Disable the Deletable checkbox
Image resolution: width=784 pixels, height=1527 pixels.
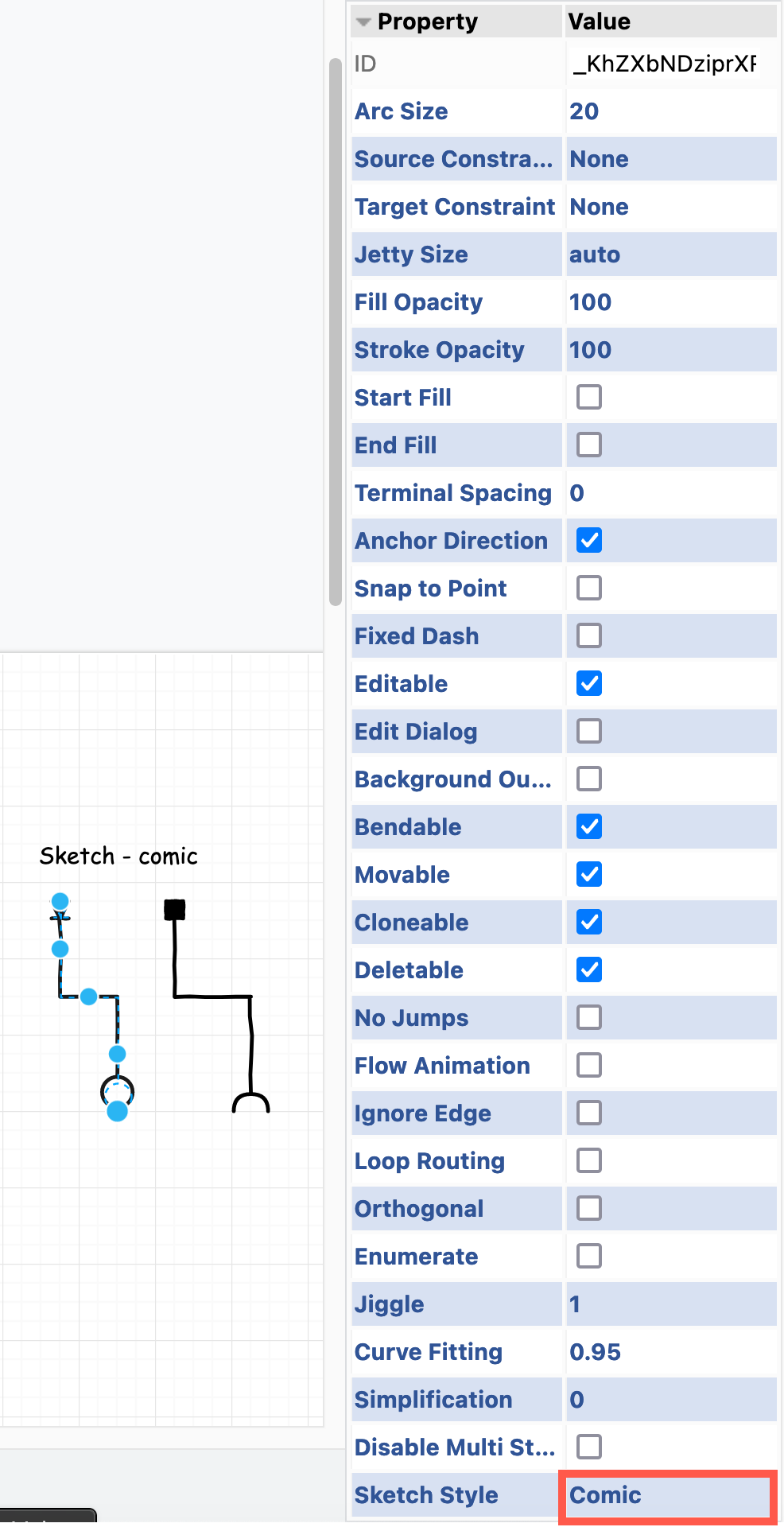588,969
